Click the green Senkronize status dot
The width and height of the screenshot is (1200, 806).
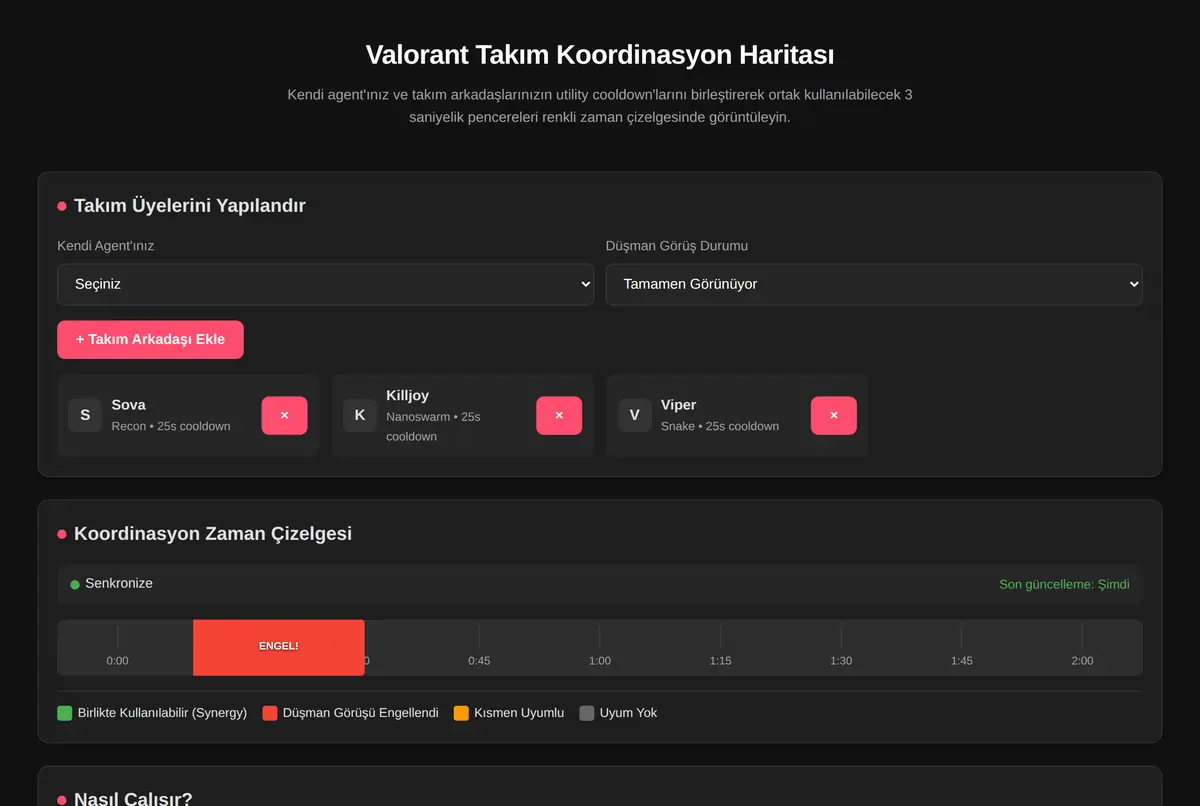[x=75, y=584]
